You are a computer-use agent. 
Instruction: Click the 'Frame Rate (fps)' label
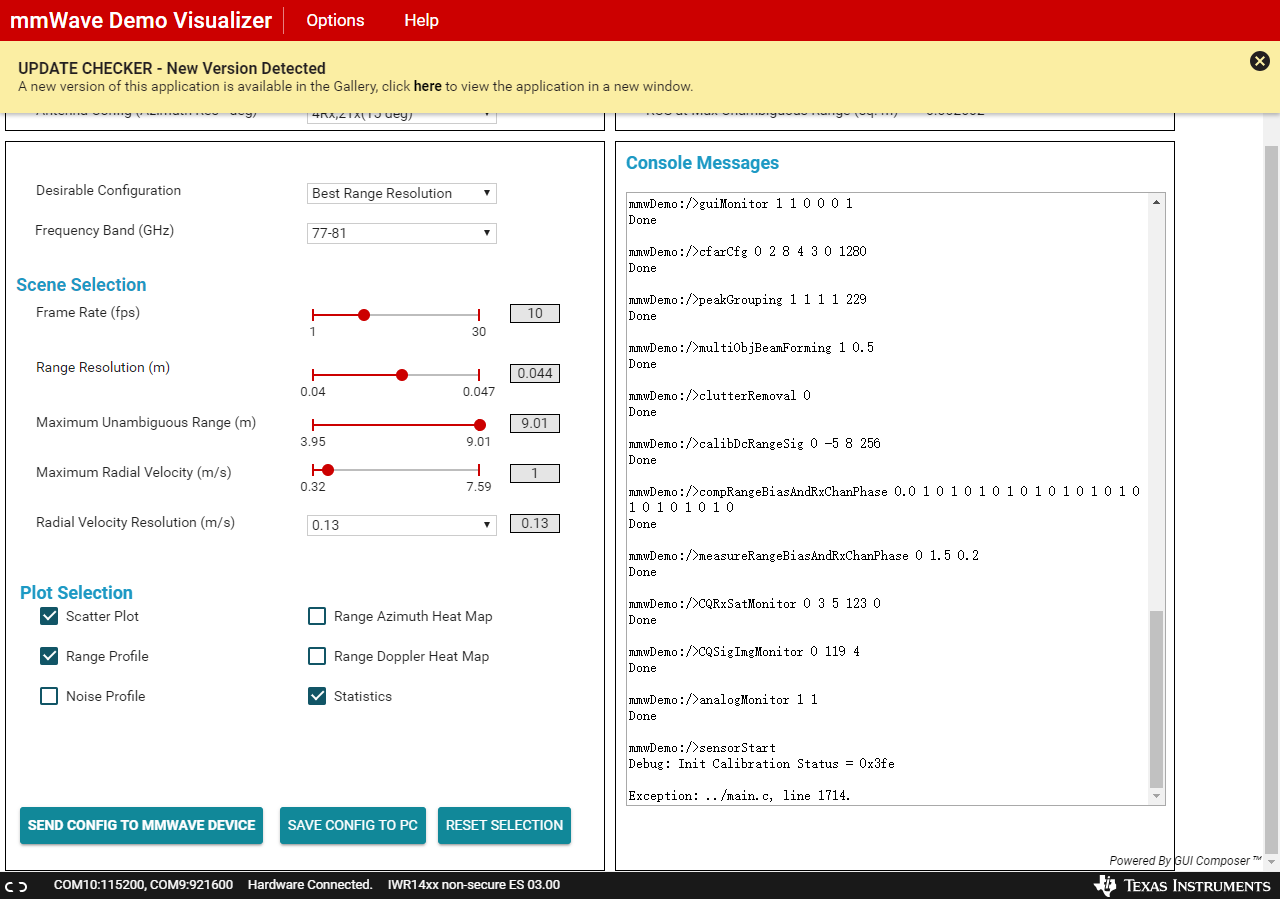point(88,312)
